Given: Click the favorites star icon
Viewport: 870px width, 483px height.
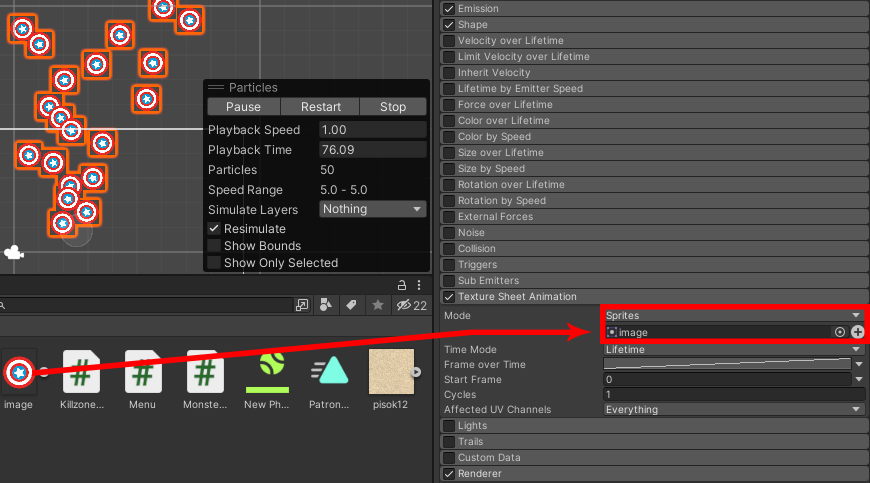Looking at the screenshot, I should click(x=378, y=305).
